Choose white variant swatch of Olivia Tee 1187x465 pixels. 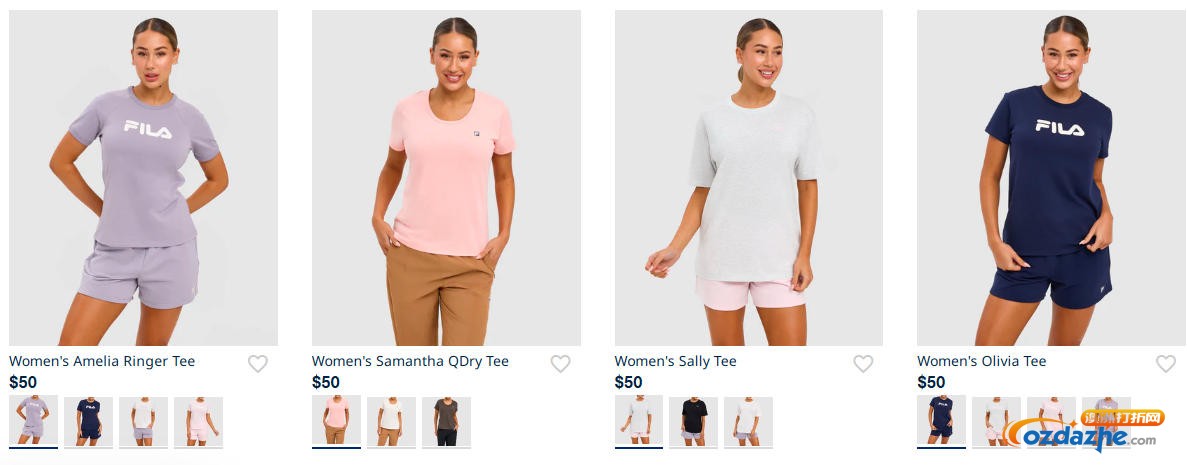click(x=996, y=421)
